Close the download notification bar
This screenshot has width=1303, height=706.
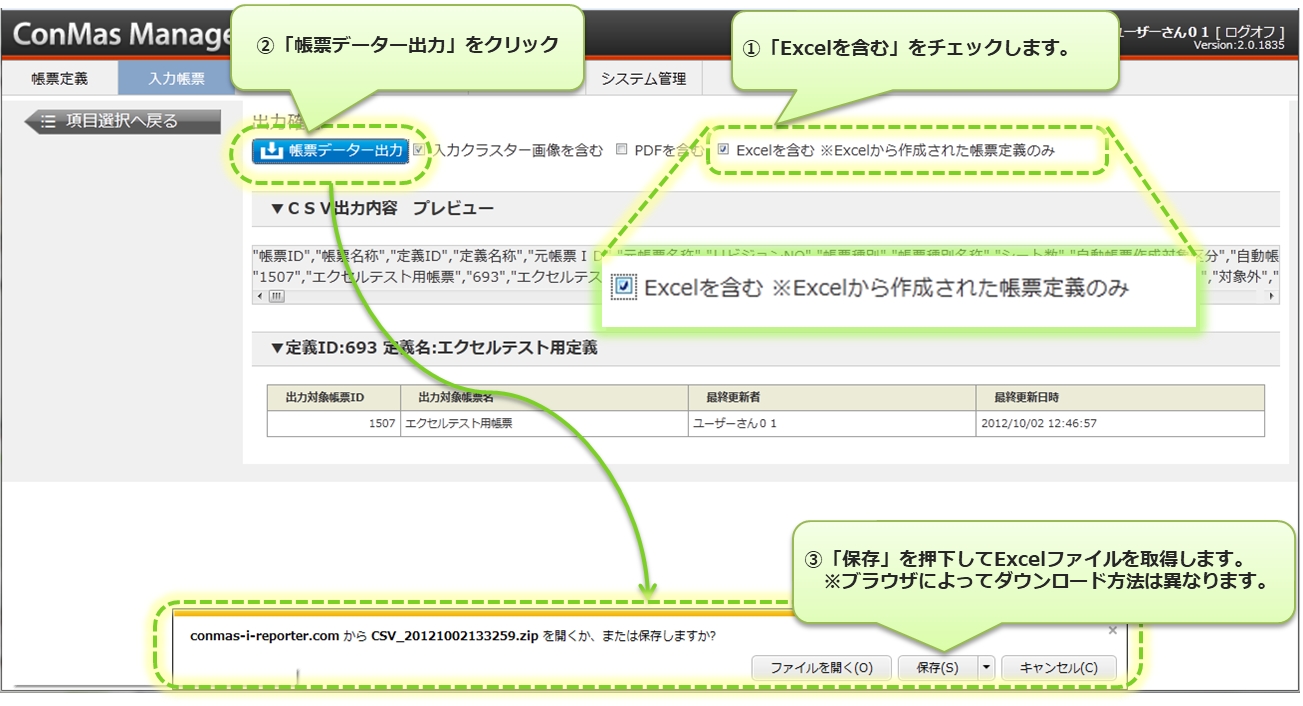click(1112, 631)
